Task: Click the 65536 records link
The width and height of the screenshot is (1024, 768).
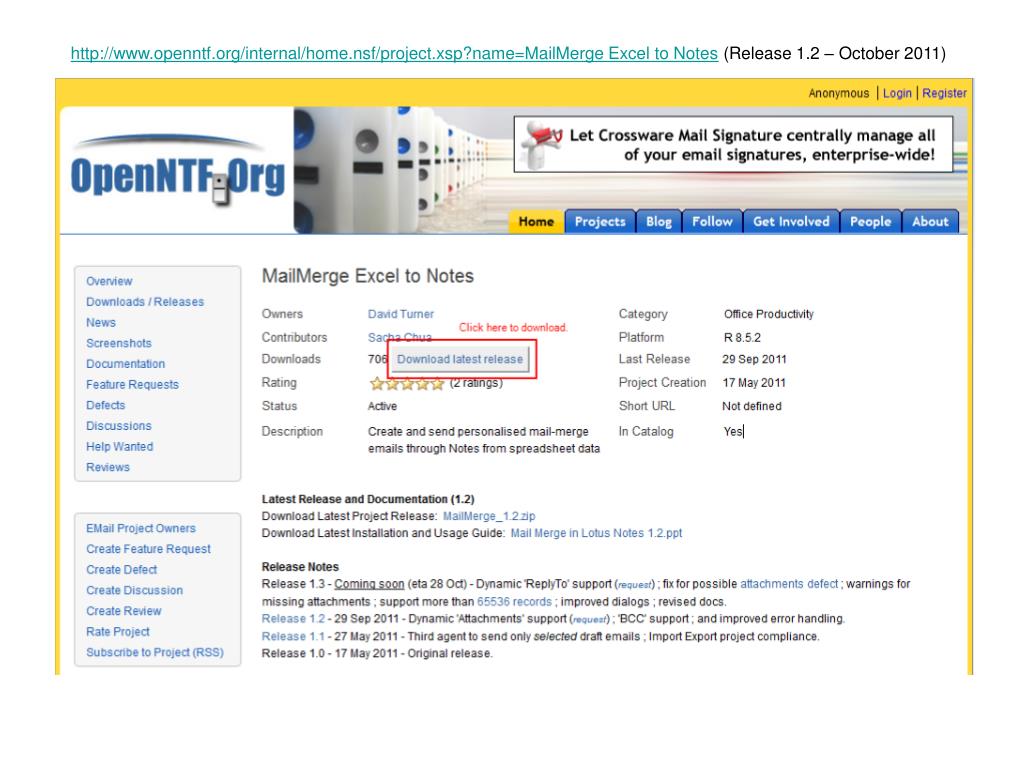Action: pyautogui.click(x=515, y=601)
